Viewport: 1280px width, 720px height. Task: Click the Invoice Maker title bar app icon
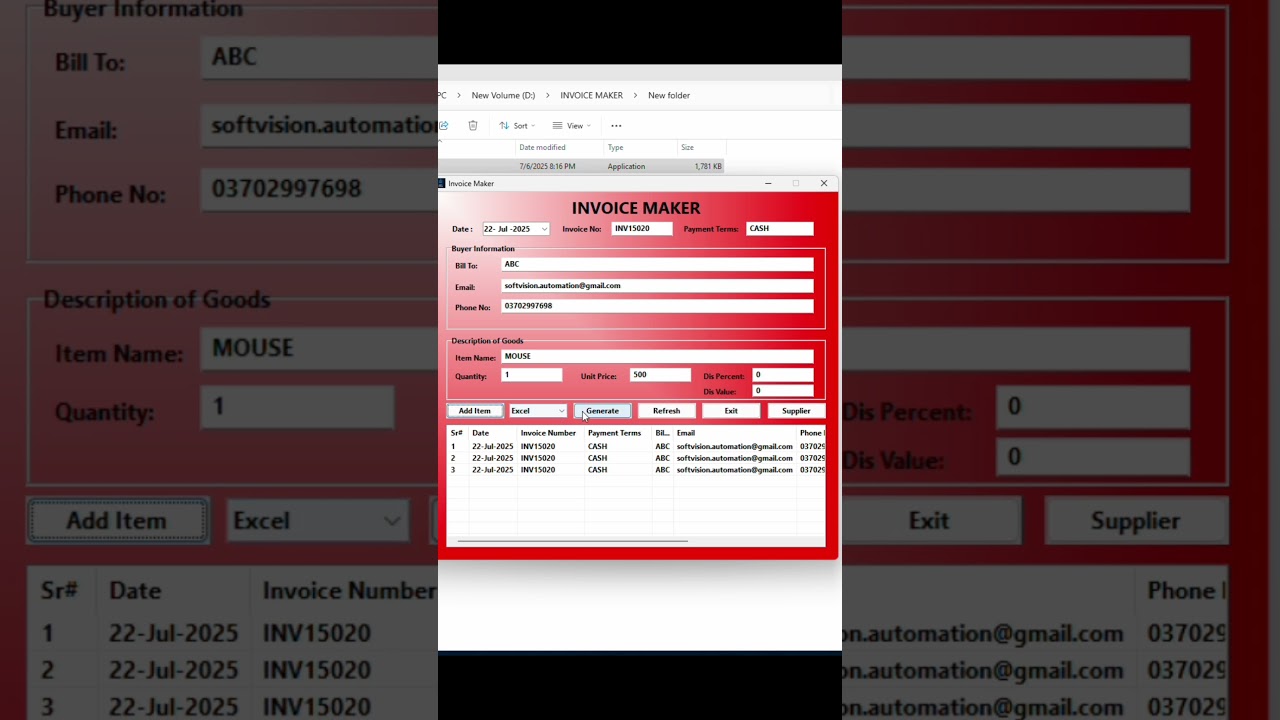[x=441, y=183]
